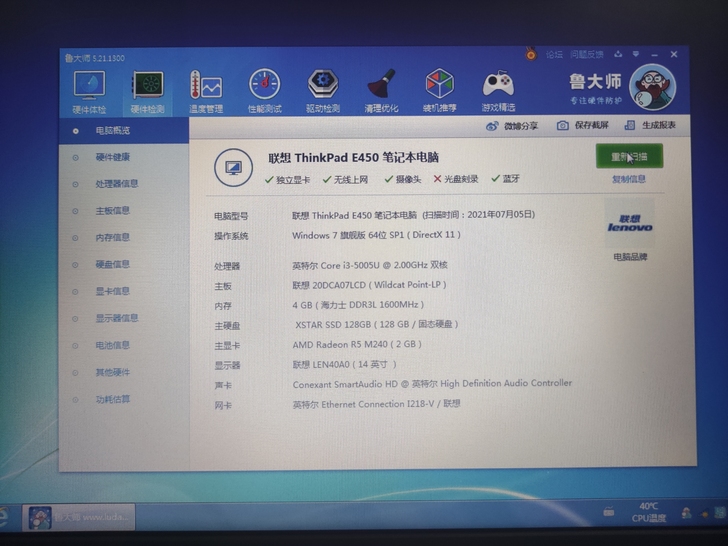Click the 40℃ CPU温度 taskbar indicator
This screenshot has width=728, height=546.
tap(649, 512)
